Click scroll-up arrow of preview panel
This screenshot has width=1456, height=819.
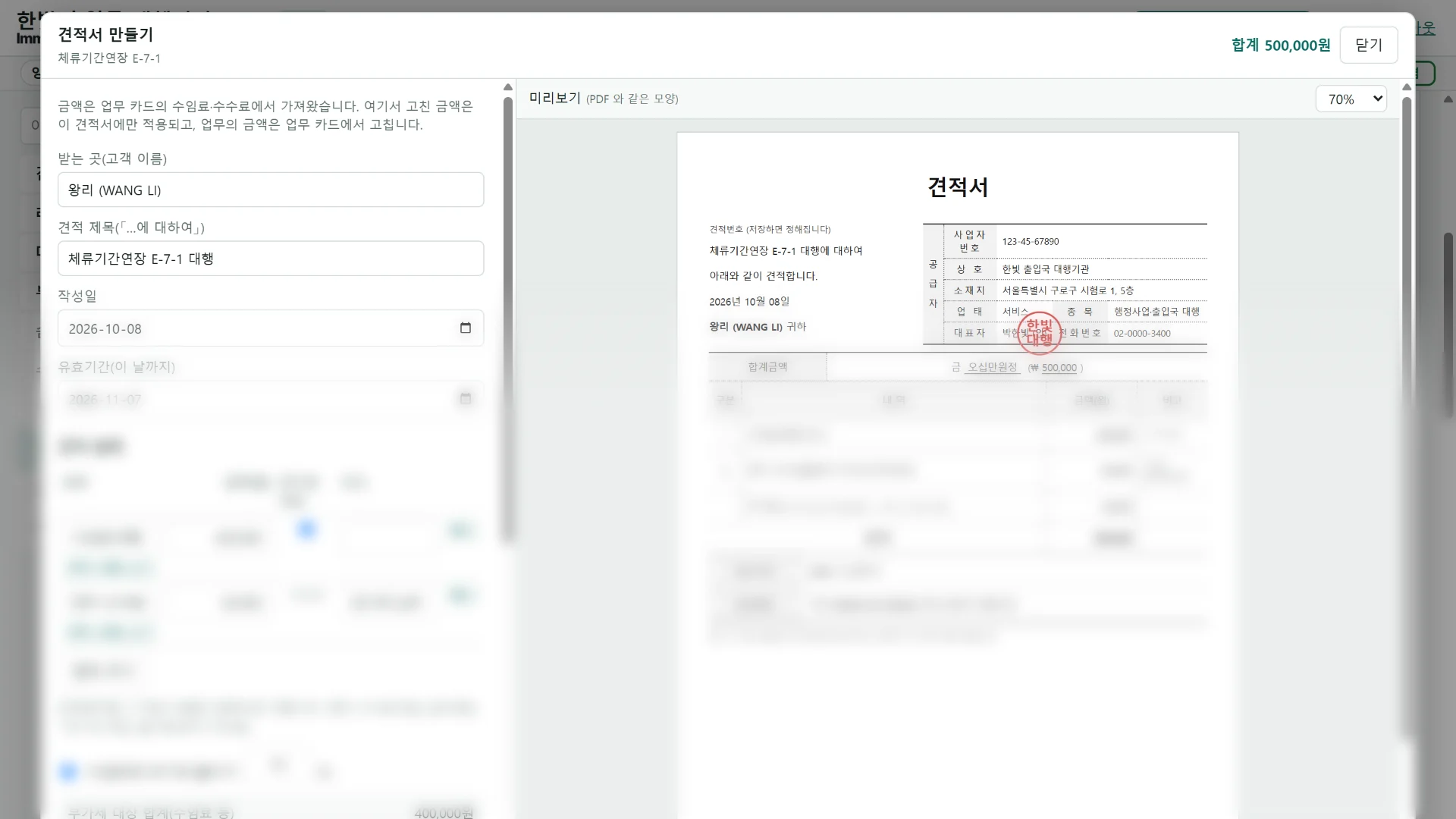[1407, 87]
